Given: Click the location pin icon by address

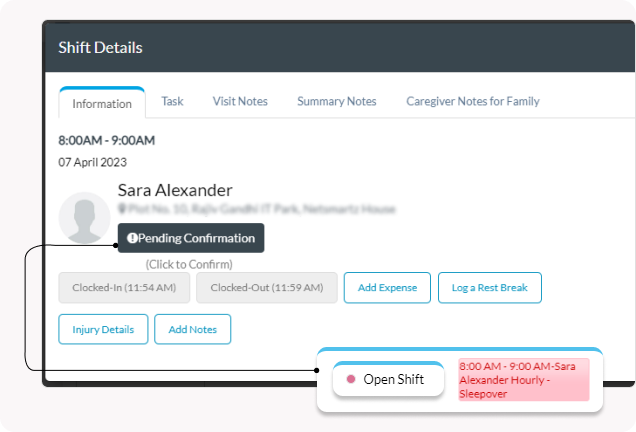Looking at the screenshot, I should (122, 209).
